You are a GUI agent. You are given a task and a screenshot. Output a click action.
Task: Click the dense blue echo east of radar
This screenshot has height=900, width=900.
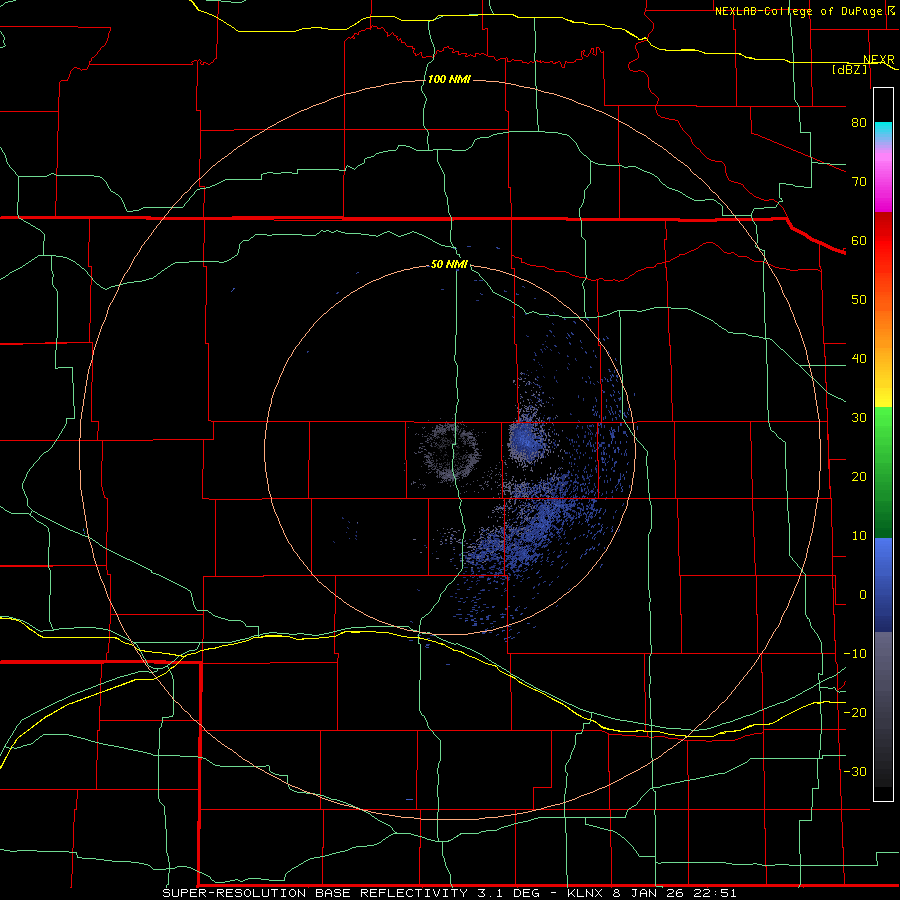click(524, 440)
